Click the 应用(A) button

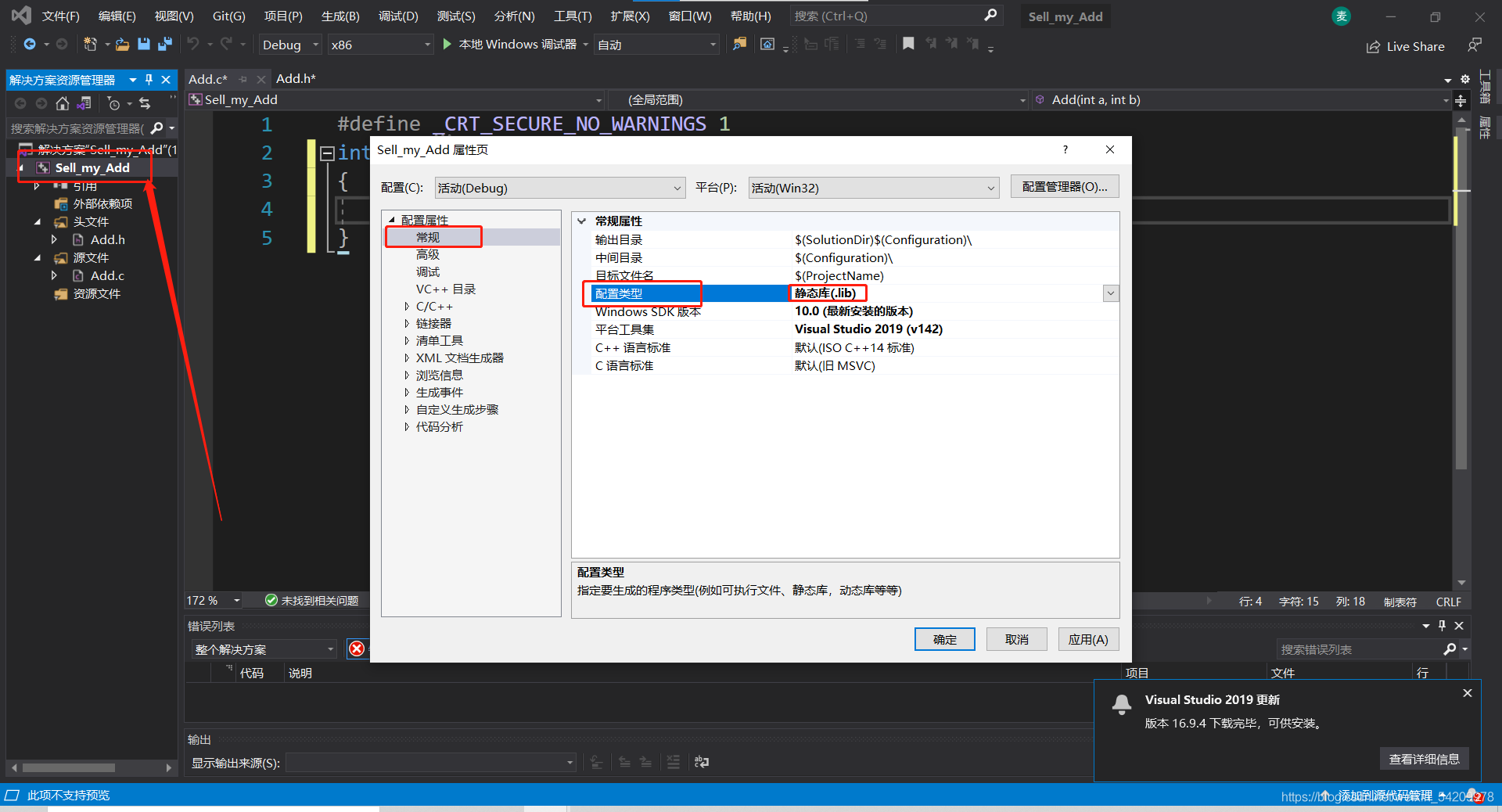tap(1089, 639)
